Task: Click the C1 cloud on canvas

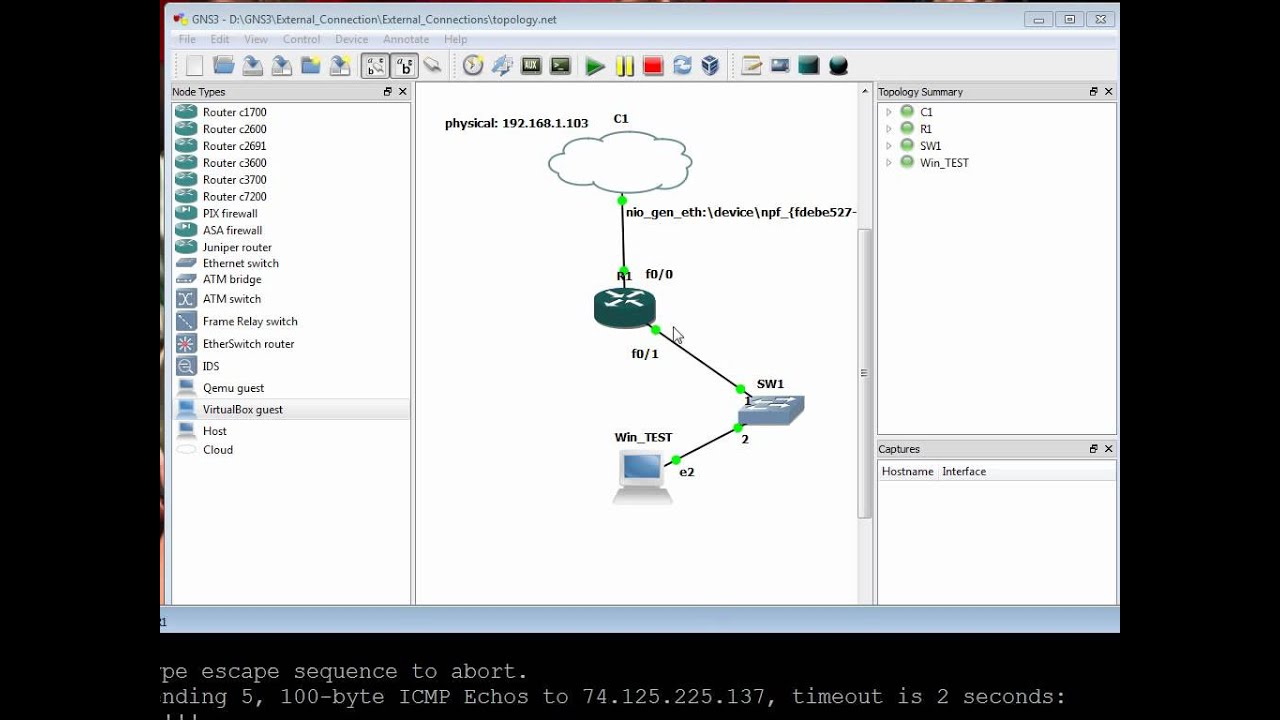Action: pos(620,162)
